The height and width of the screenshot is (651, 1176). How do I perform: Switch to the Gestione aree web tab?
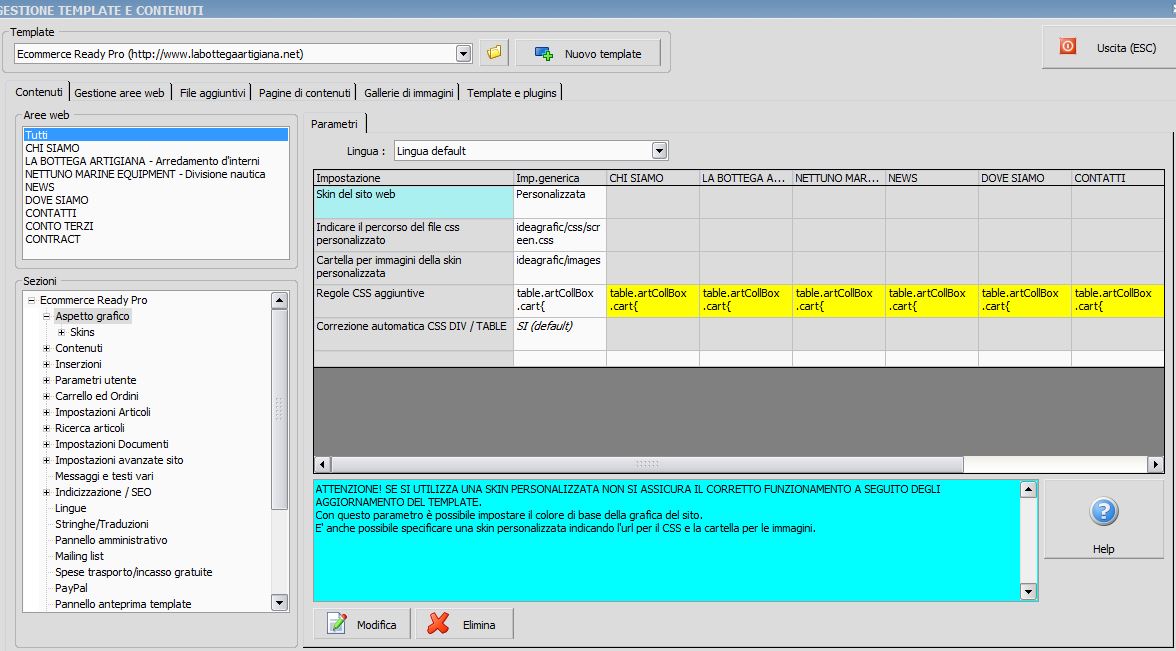coord(119,93)
